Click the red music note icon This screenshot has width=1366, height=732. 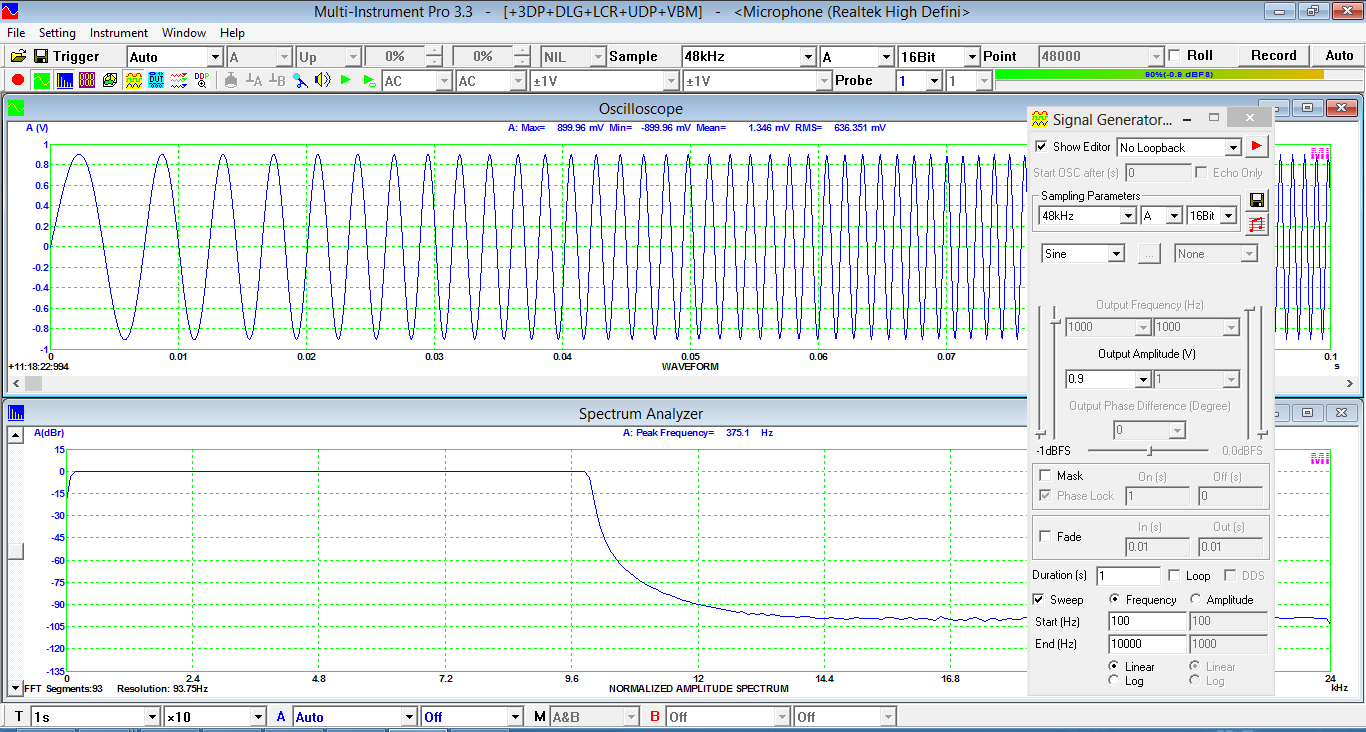(x=1257, y=224)
